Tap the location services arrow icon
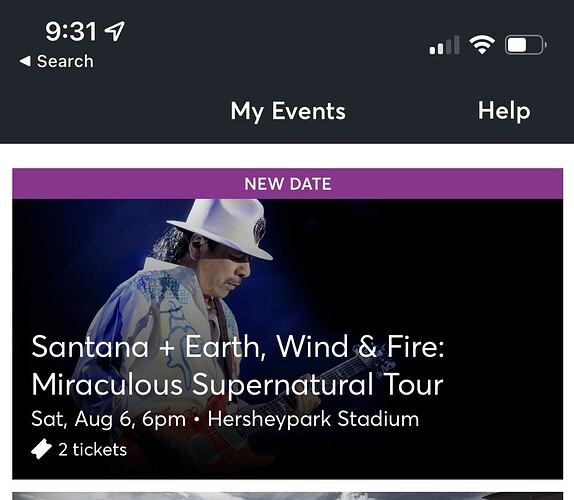 click(x=115, y=31)
